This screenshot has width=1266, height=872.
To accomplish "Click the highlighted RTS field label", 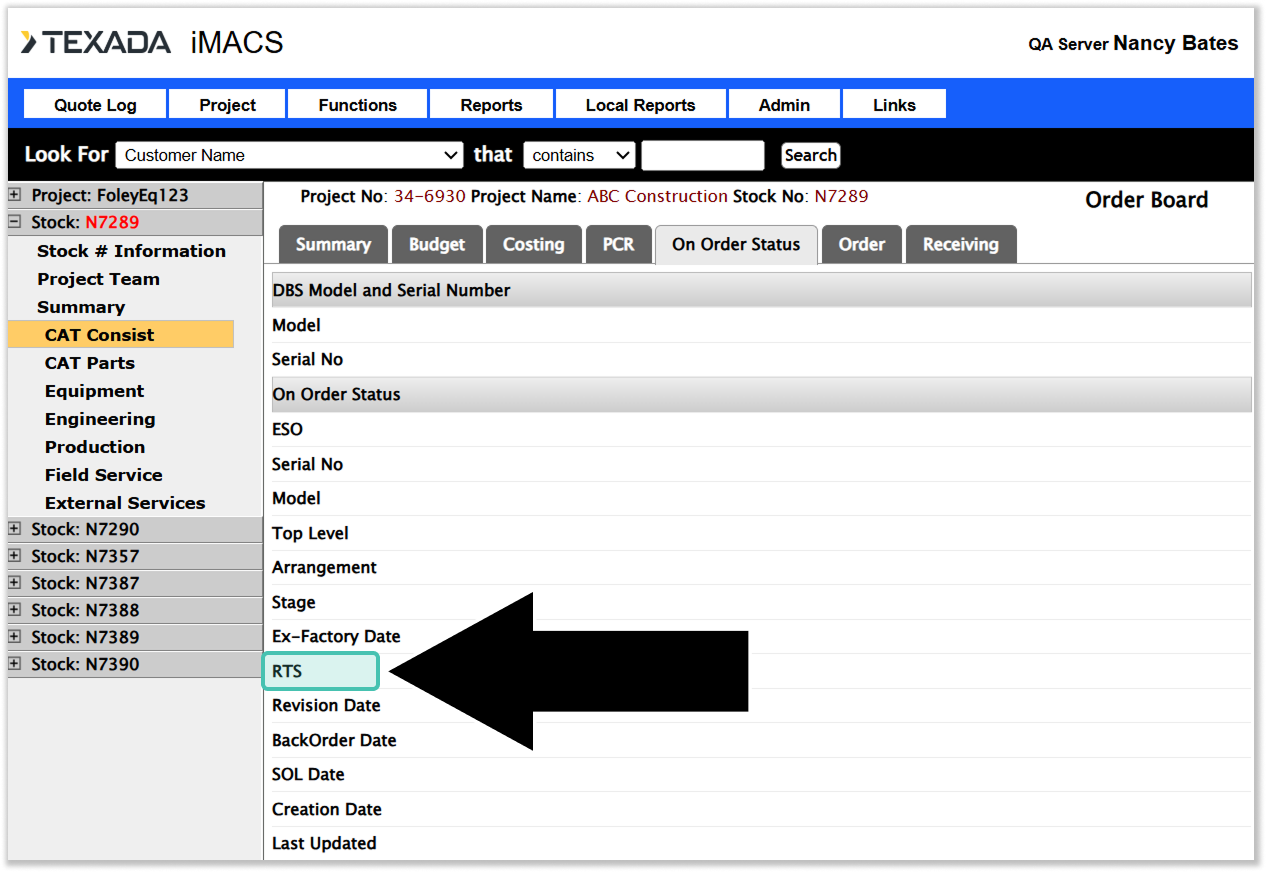I will 320,671.
